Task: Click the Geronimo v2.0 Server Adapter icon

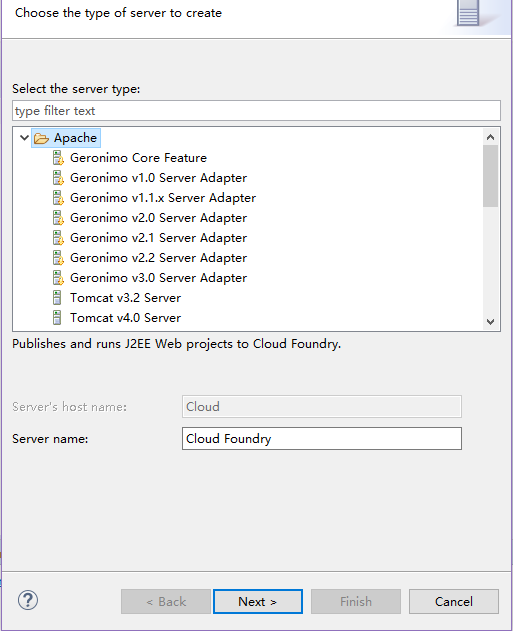Action: [58, 218]
